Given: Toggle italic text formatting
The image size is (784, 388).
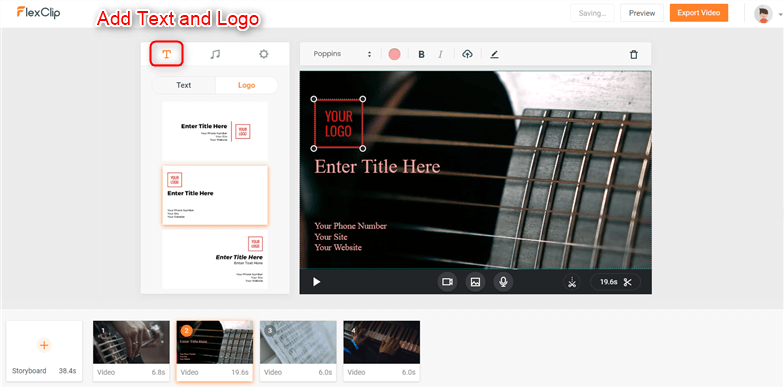Looking at the screenshot, I should pyautogui.click(x=440, y=54).
